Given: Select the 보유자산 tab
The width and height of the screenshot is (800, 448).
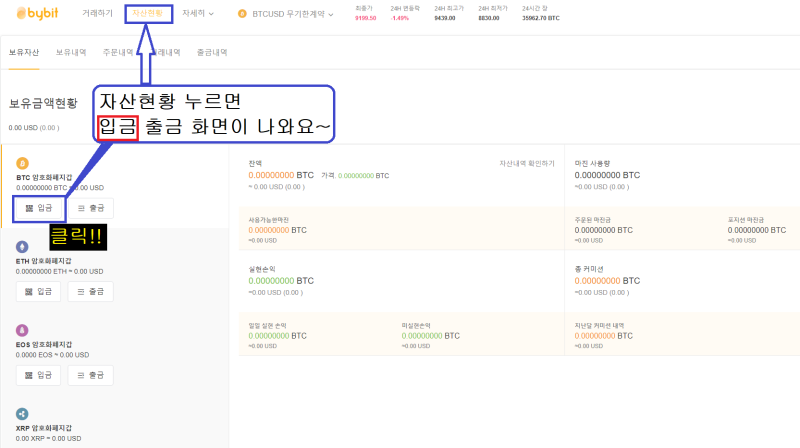Looking at the screenshot, I should [x=24, y=52].
